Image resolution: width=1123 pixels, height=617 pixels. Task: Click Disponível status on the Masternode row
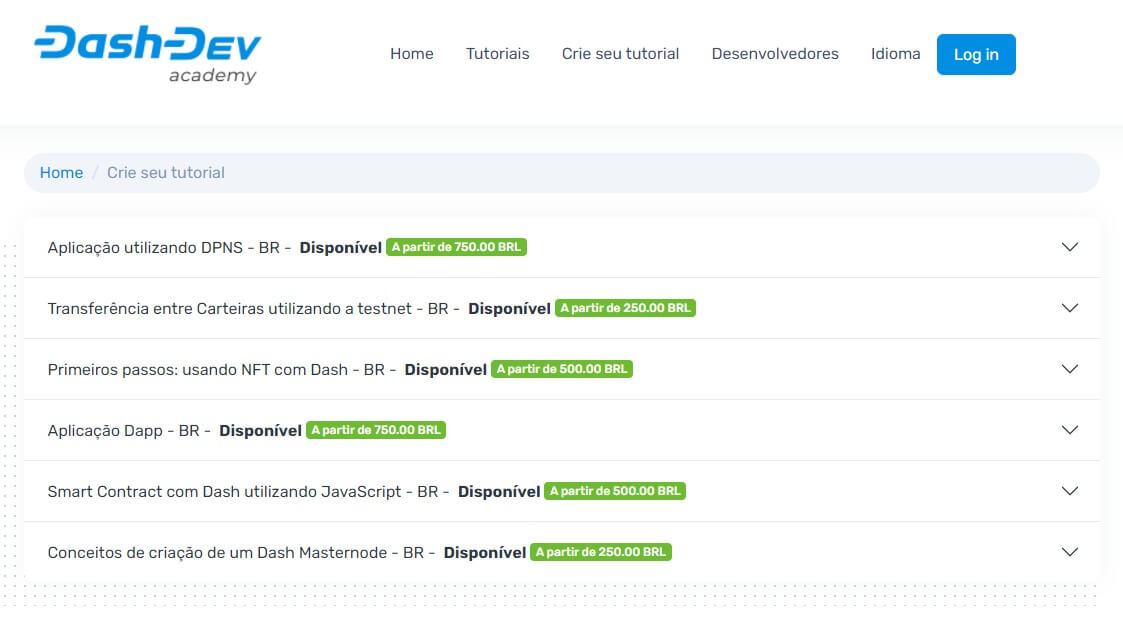click(x=485, y=553)
